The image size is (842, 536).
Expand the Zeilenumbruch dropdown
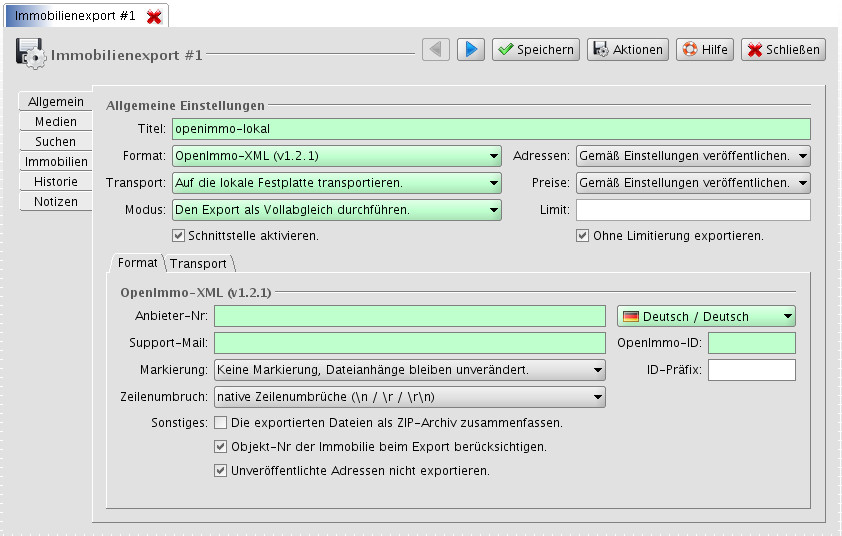410,397
